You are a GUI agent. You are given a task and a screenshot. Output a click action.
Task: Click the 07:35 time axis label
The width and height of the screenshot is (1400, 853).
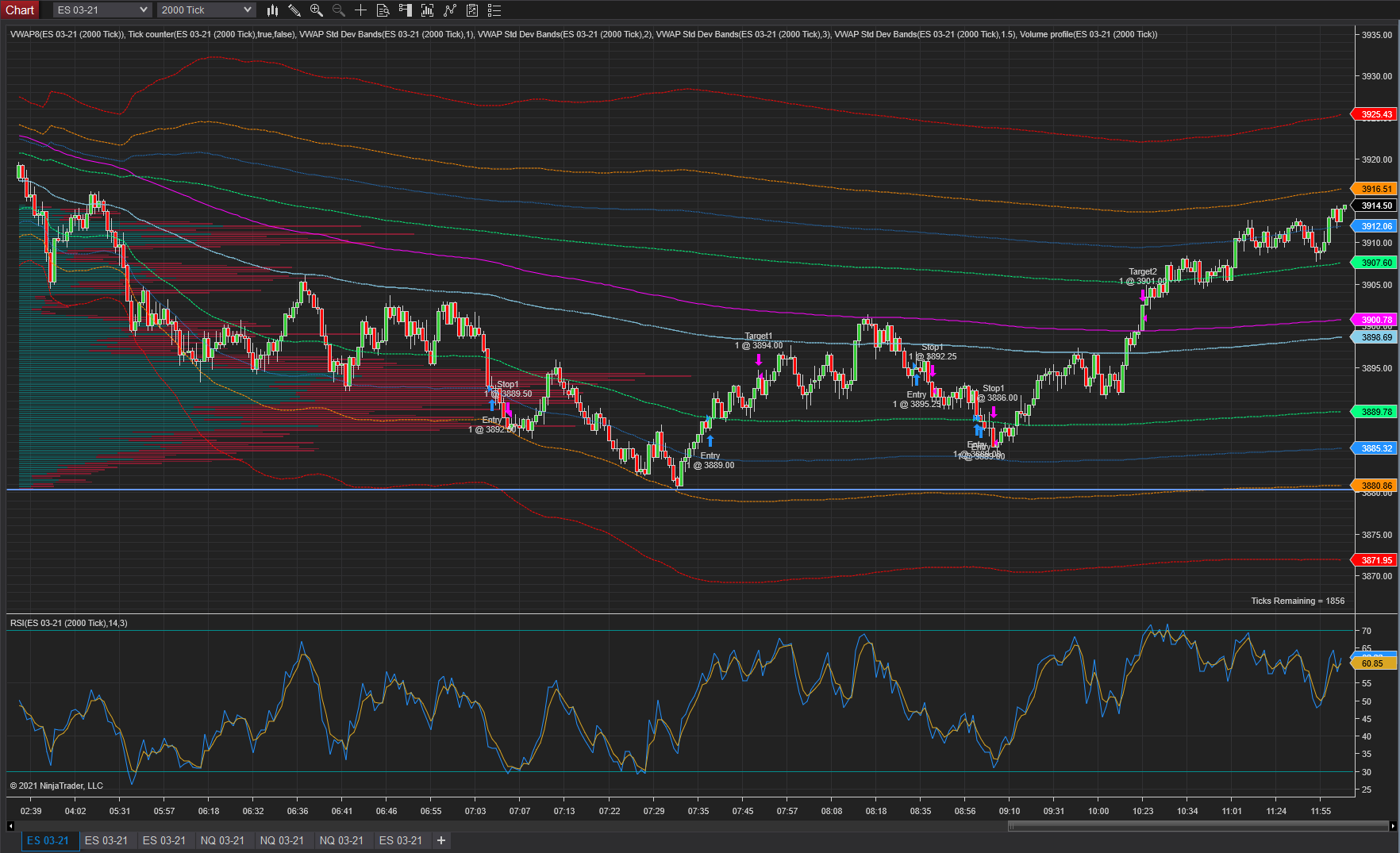(698, 811)
